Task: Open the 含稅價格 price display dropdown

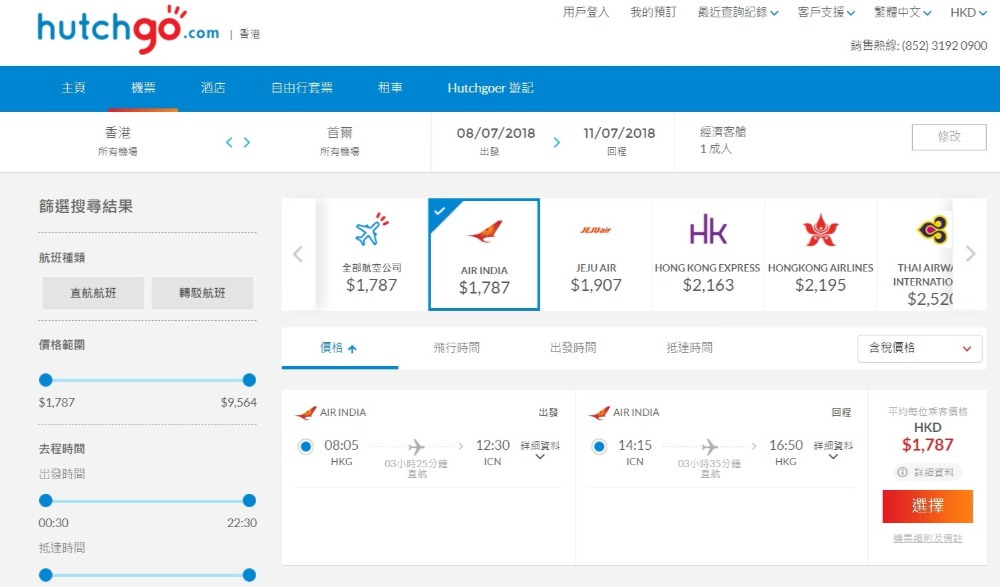Action: [x=919, y=348]
